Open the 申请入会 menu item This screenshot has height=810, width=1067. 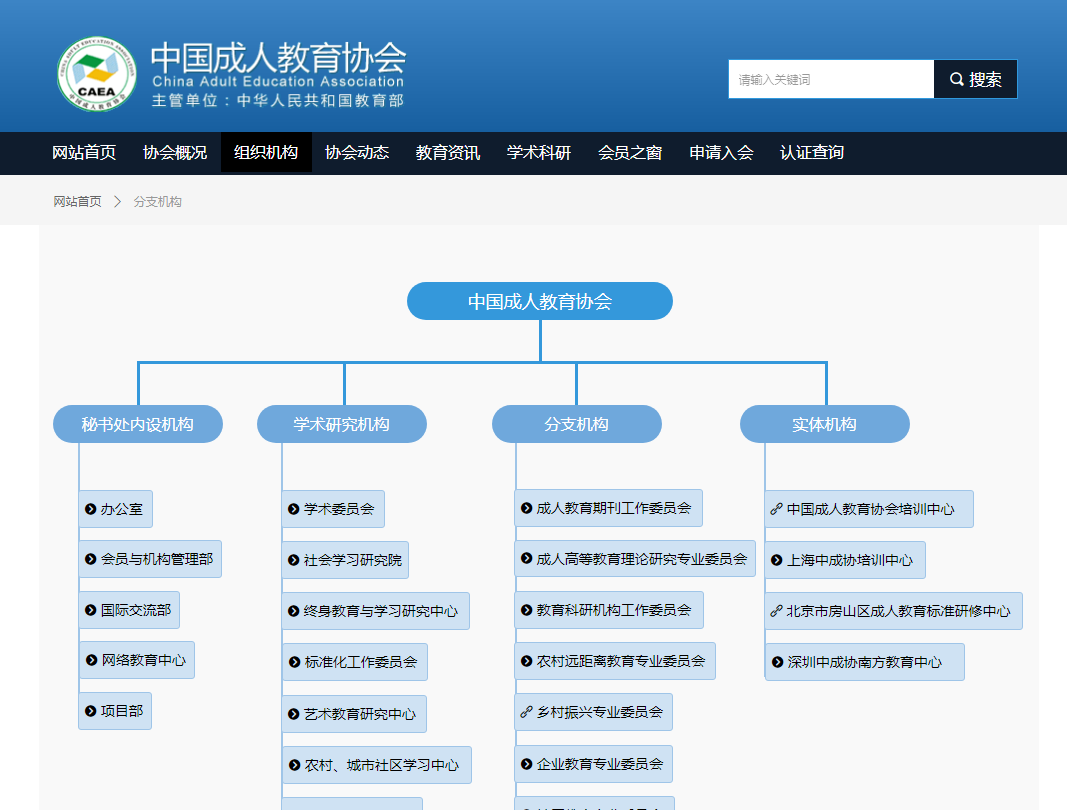[x=721, y=152]
